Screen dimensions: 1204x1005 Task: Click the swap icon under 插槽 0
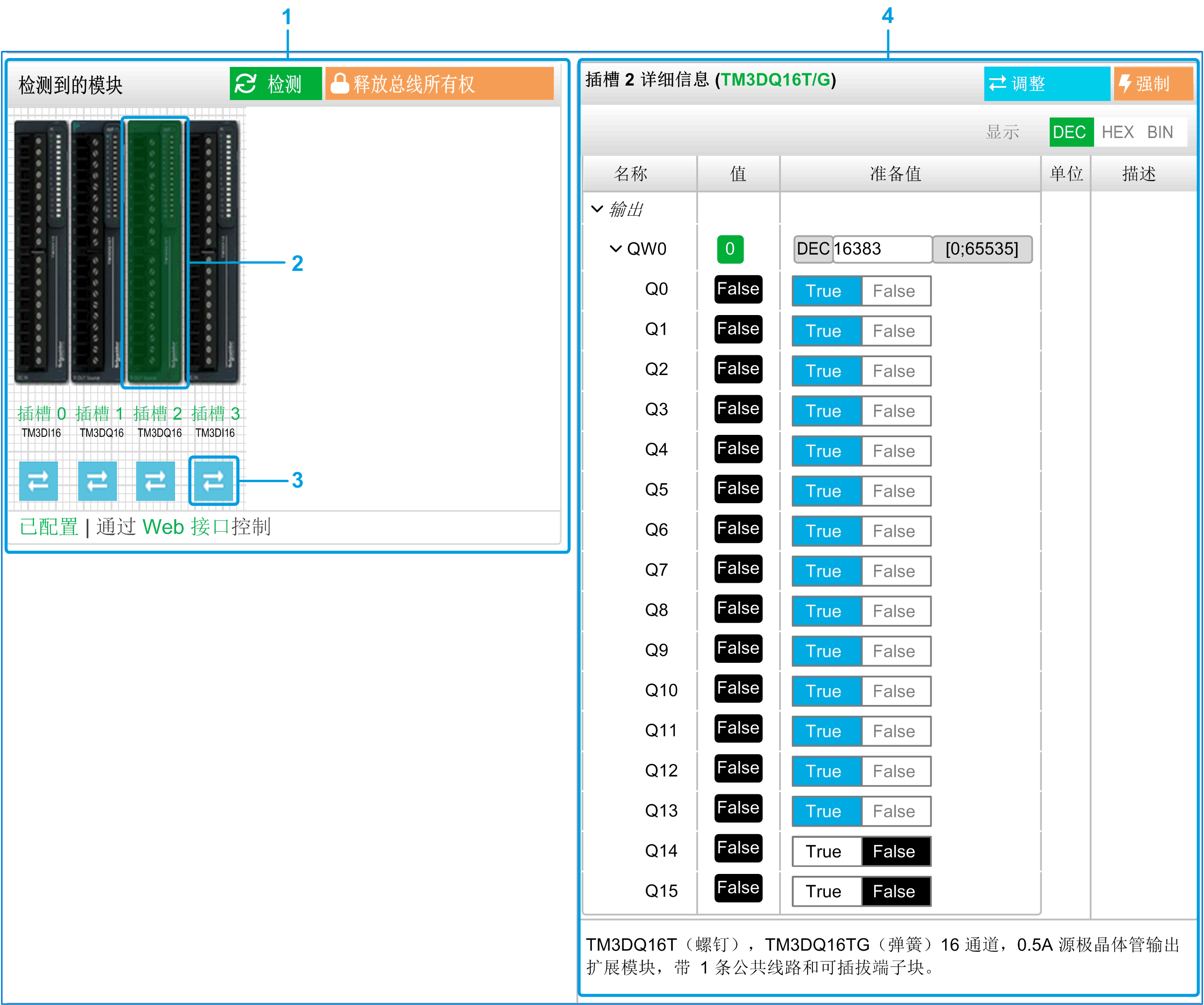point(38,481)
